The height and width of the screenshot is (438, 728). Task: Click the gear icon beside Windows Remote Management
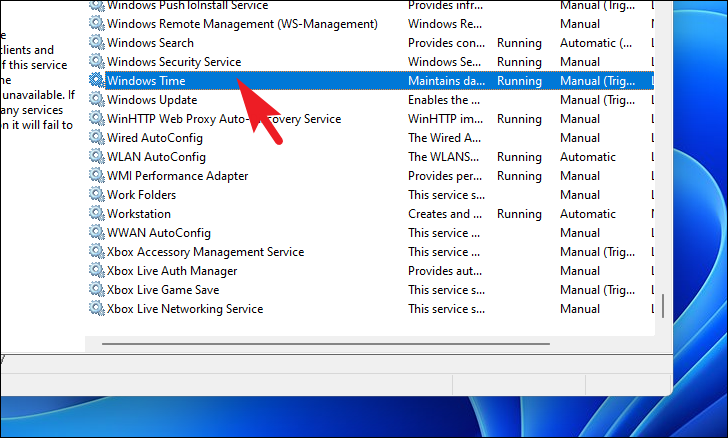[x=97, y=23]
